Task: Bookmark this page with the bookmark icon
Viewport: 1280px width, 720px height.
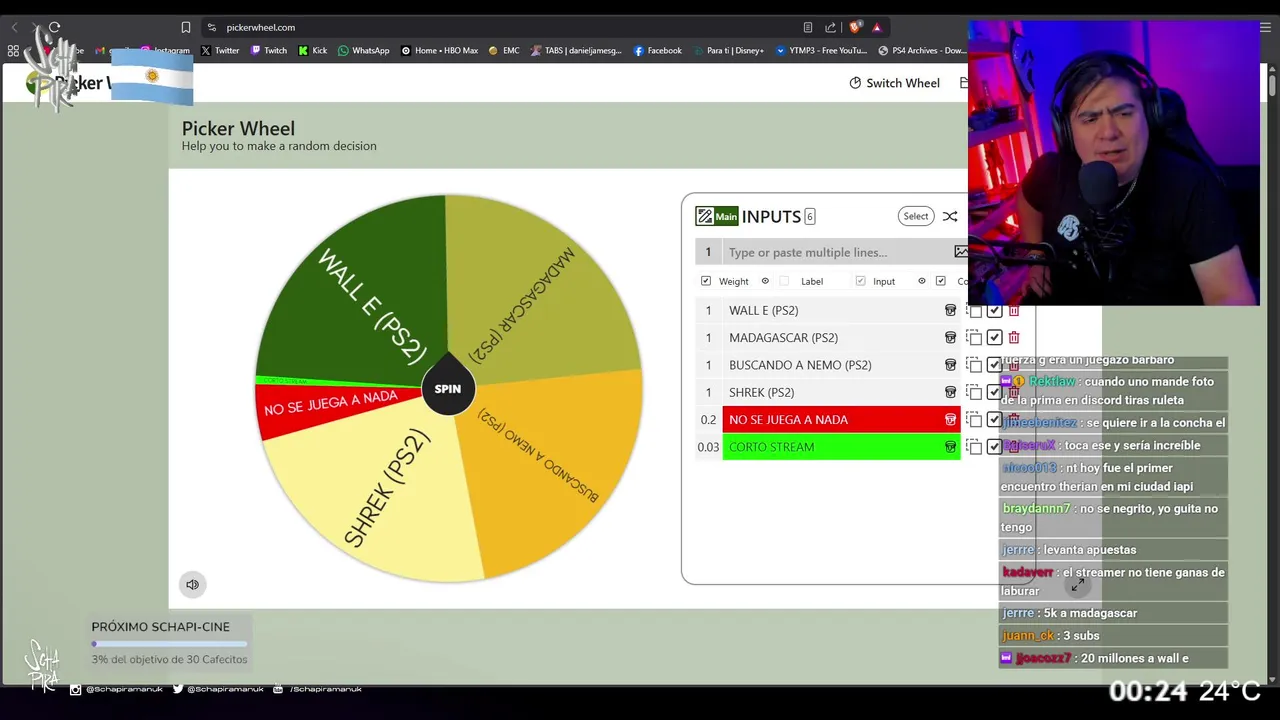Action: point(186,27)
